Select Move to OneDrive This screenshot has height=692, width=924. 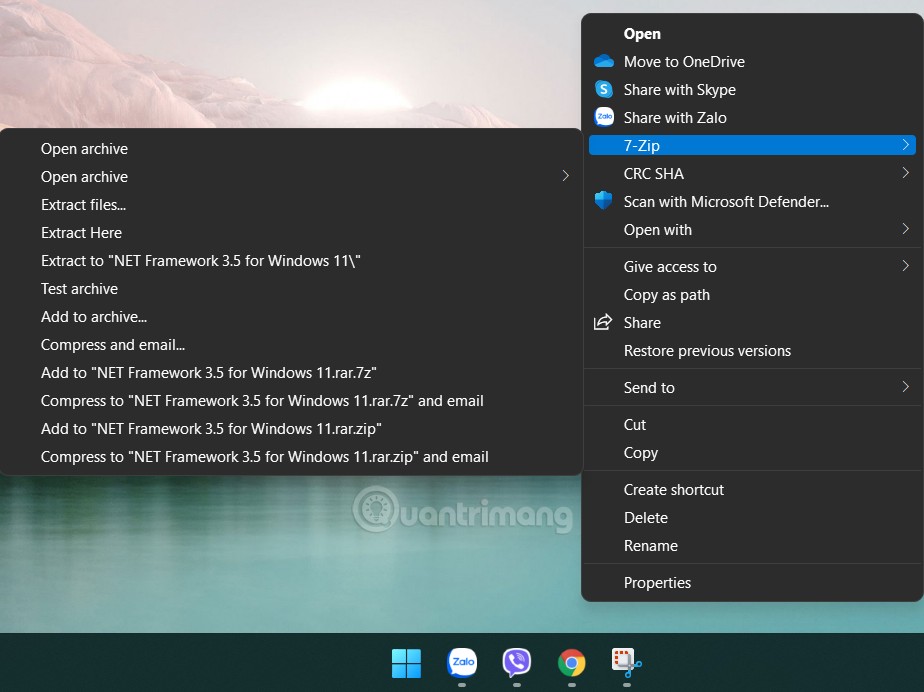tap(752, 61)
